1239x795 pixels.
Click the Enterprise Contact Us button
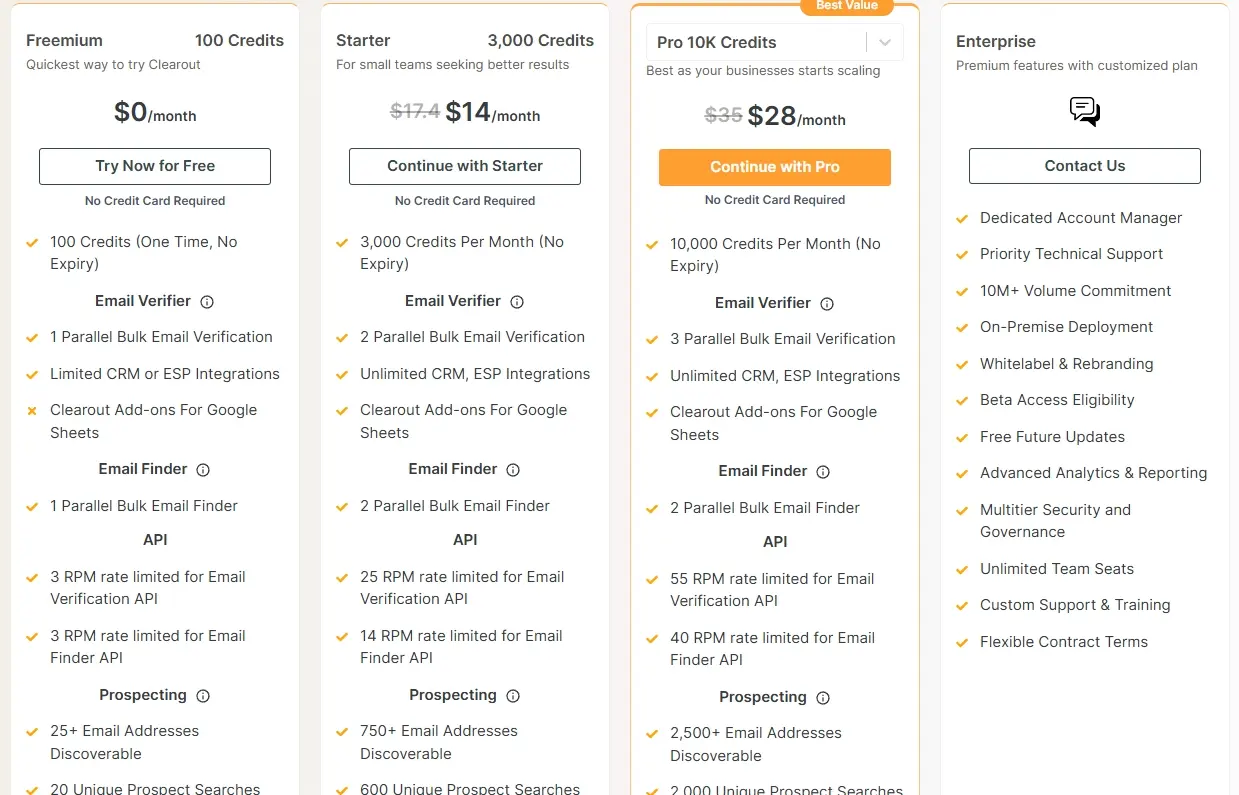[1085, 166]
